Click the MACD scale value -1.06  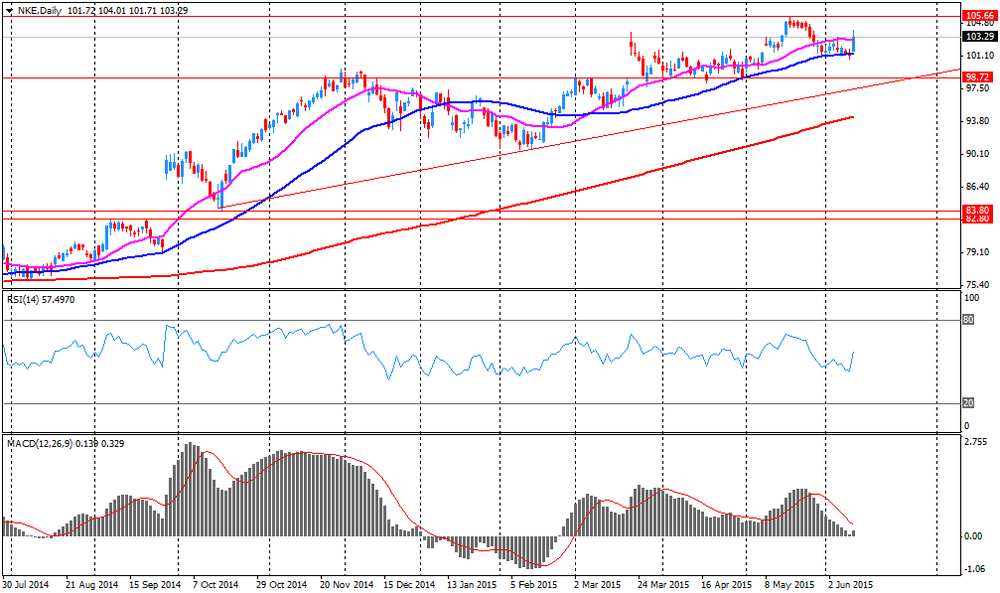click(973, 569)
